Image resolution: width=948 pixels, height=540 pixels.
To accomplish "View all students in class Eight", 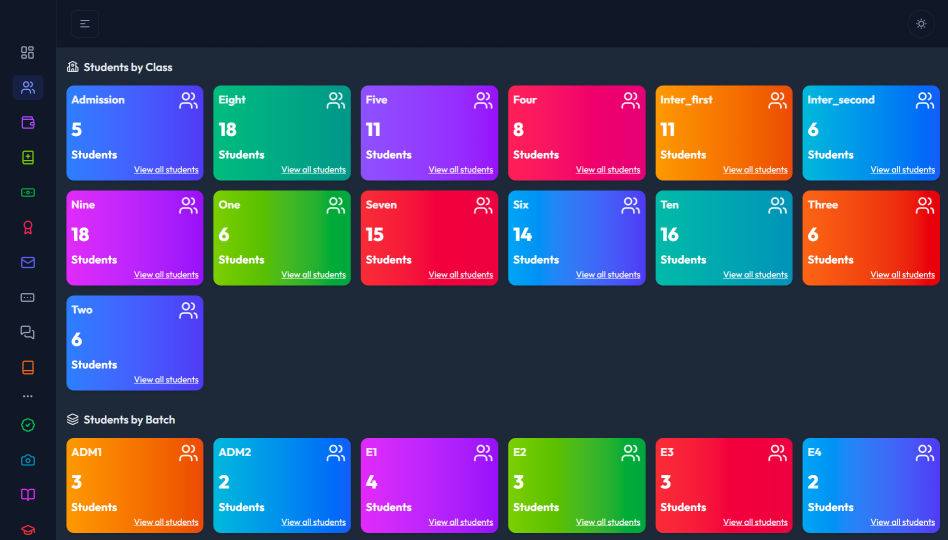I will 313,170.
